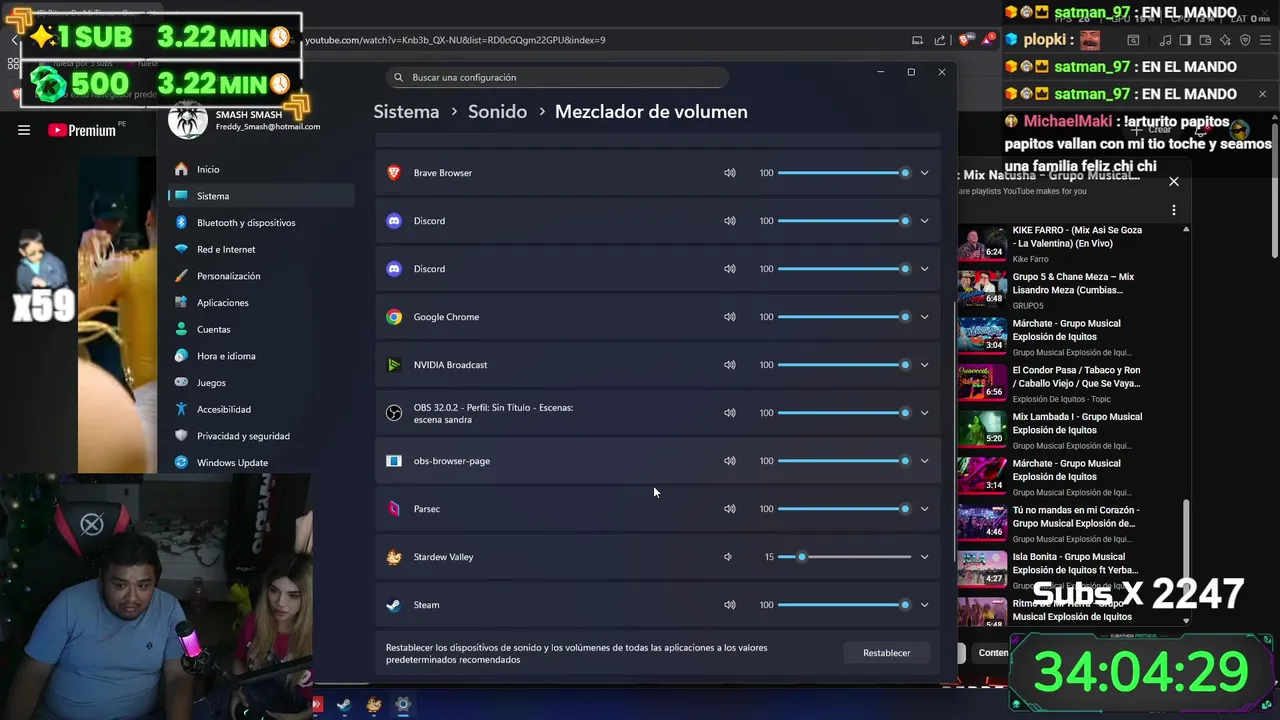Adjust the Google Chrome volume slider
The height and width of the screenshot is (720, 1280).
(844, 317)
